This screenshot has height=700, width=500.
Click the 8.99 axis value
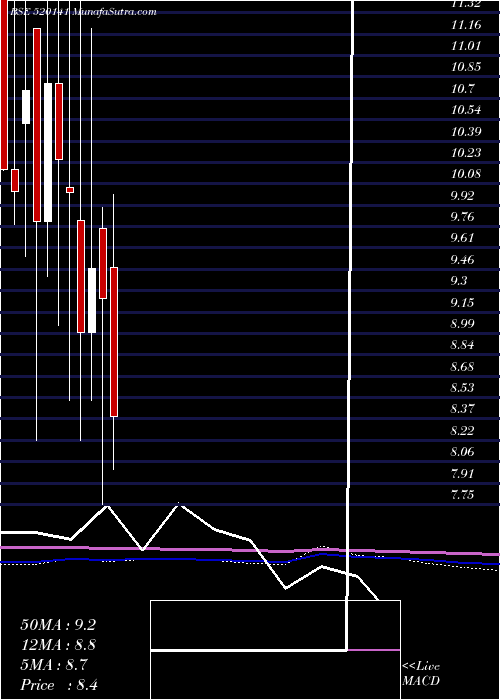(x=462, y=324)
